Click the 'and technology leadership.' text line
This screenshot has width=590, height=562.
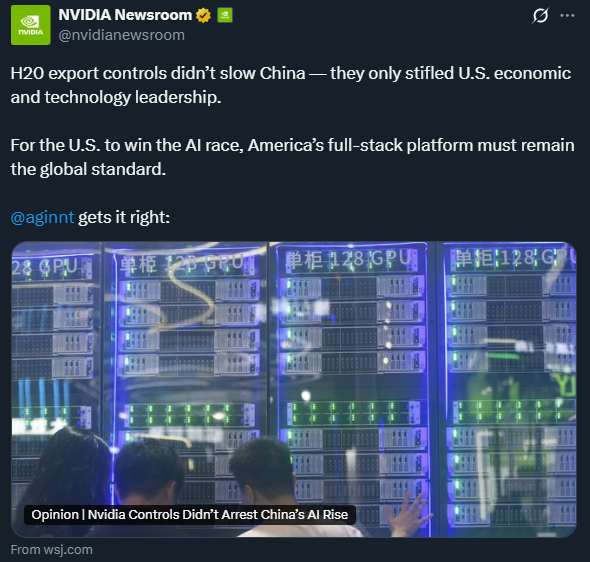pos(116,97)
